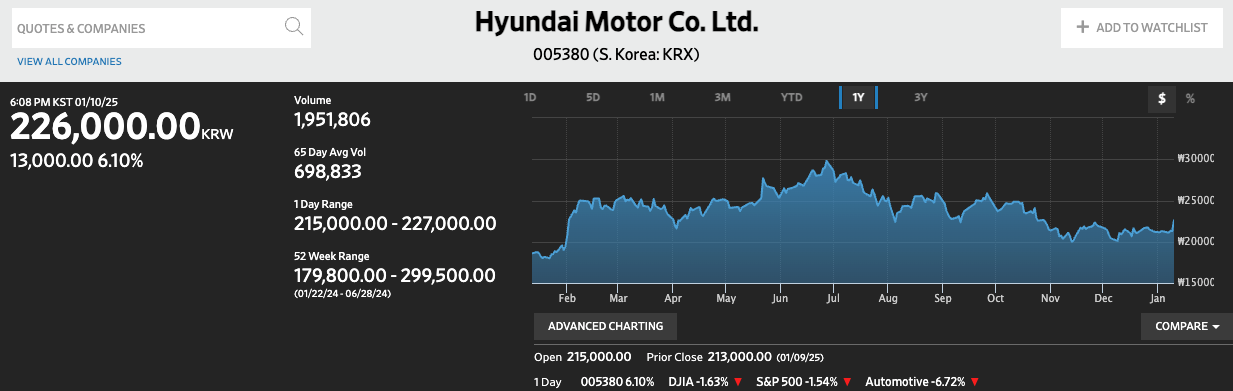This screenshot has height=391, width=1233.
Task: Click the 005380 (S. Korea: KRX) ticker text
Action: (615, 54)
